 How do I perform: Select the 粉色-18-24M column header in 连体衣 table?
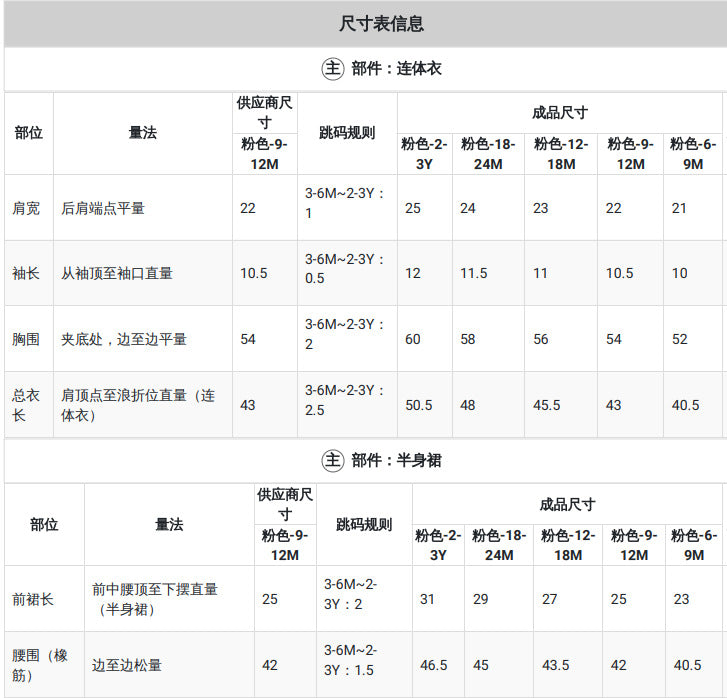(x=488, y=154)
